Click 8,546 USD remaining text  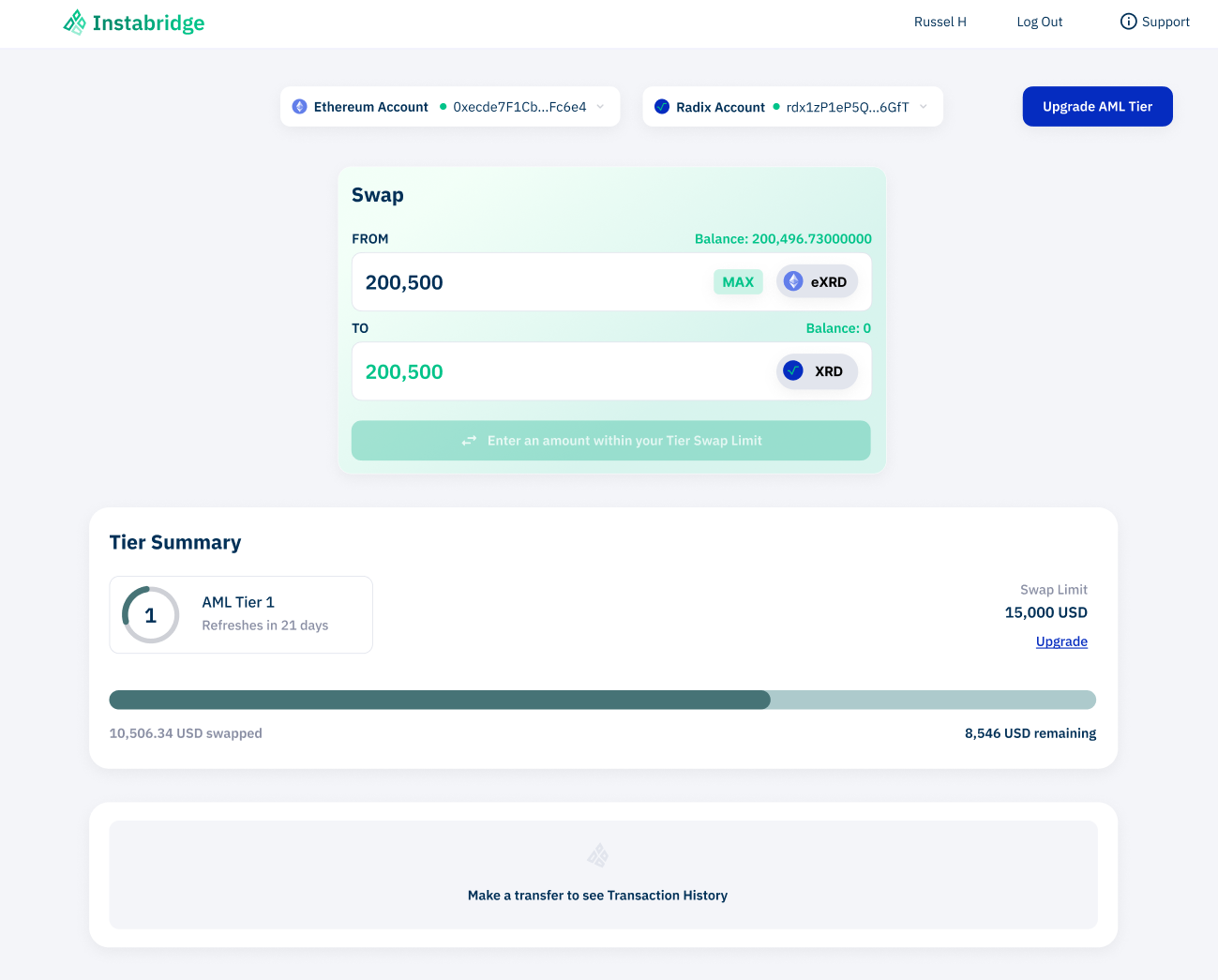(1030, 733)
